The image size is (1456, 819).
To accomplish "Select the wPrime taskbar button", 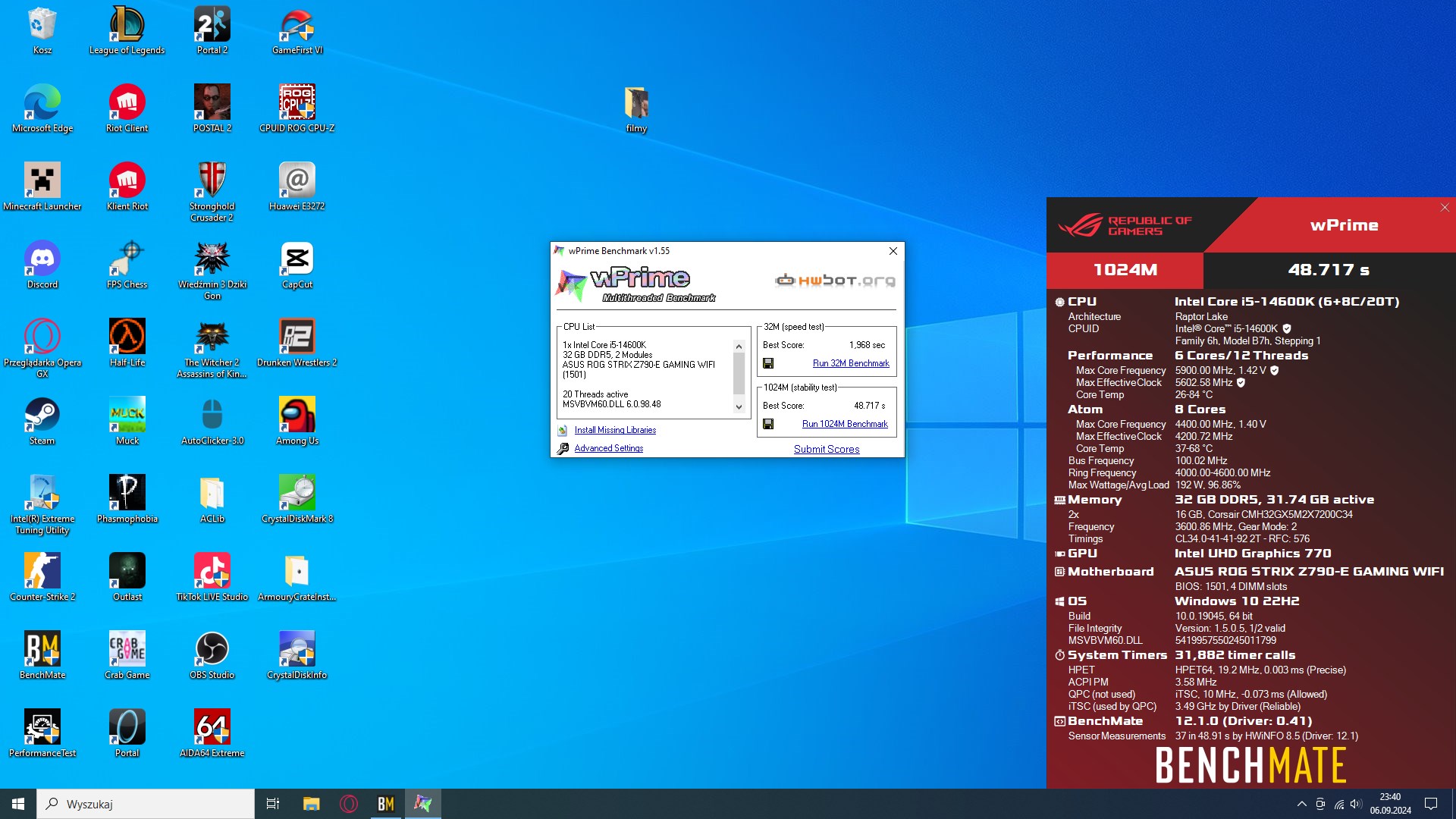I will coord(423,804).
